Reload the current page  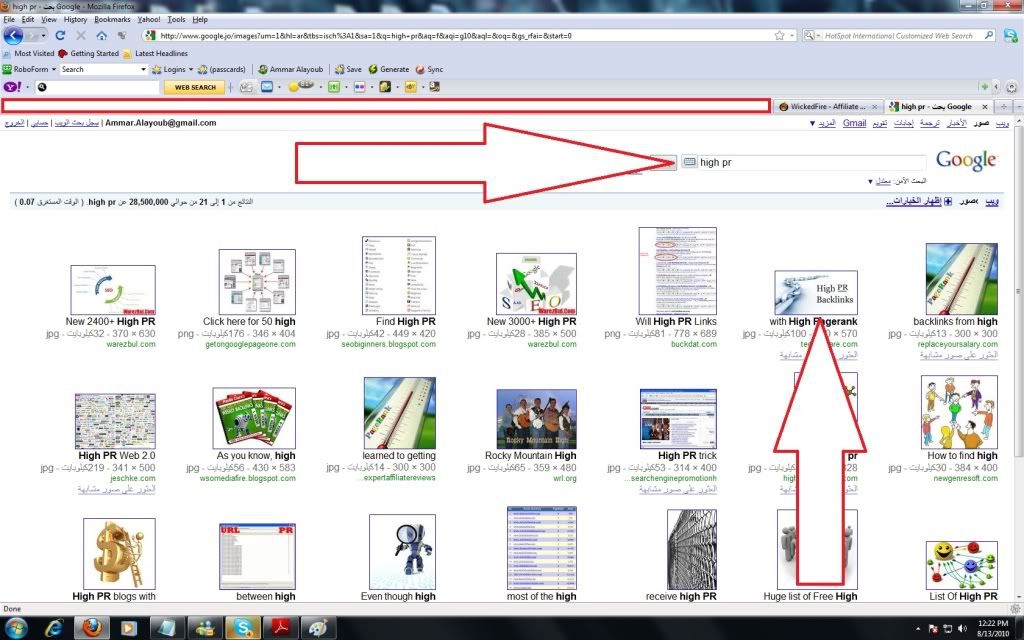[x=60, y=35]
